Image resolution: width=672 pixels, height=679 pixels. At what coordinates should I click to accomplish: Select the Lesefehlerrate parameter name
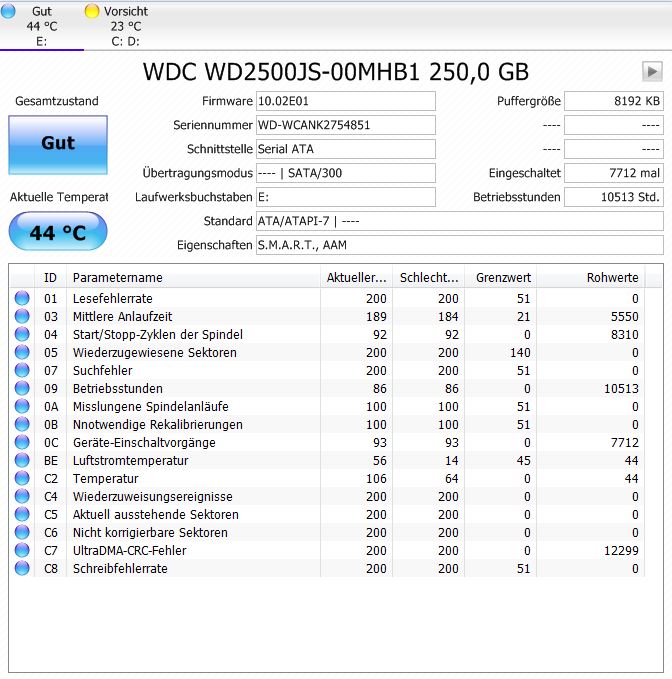(x=113, y=298)
